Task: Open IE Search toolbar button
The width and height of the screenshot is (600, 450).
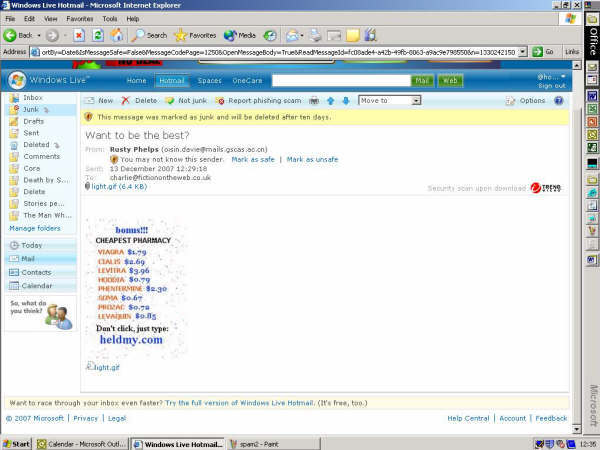Action: coord(149,36)
